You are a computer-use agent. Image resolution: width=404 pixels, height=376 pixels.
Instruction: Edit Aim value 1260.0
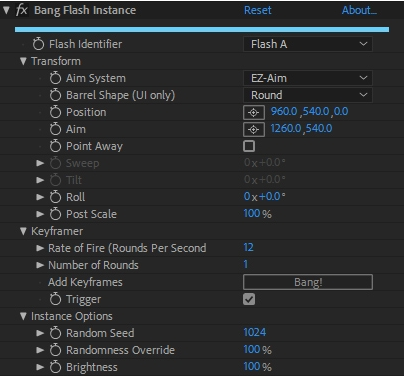click(286, 128)
